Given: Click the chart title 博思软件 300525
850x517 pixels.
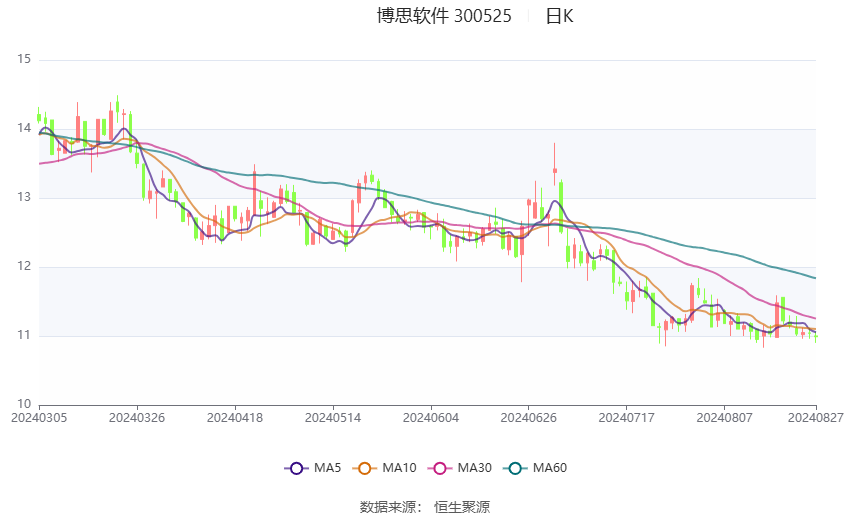Looking at the screenshot, I should [444, 16].
